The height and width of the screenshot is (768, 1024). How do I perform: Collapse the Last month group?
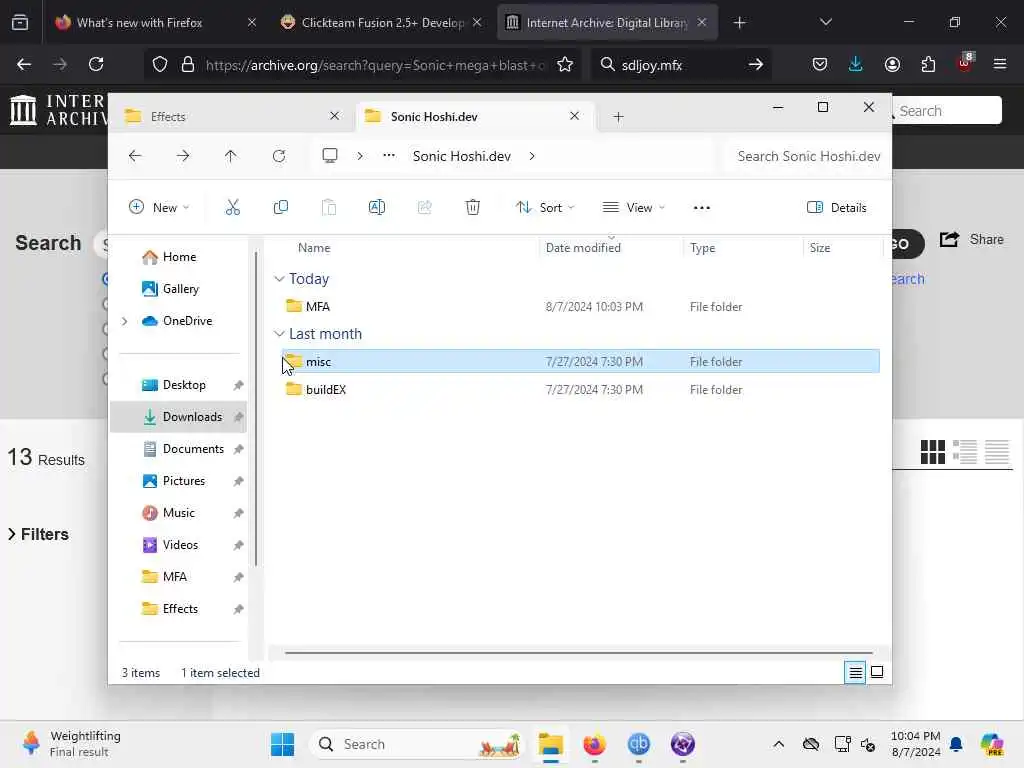pos(279,334)
